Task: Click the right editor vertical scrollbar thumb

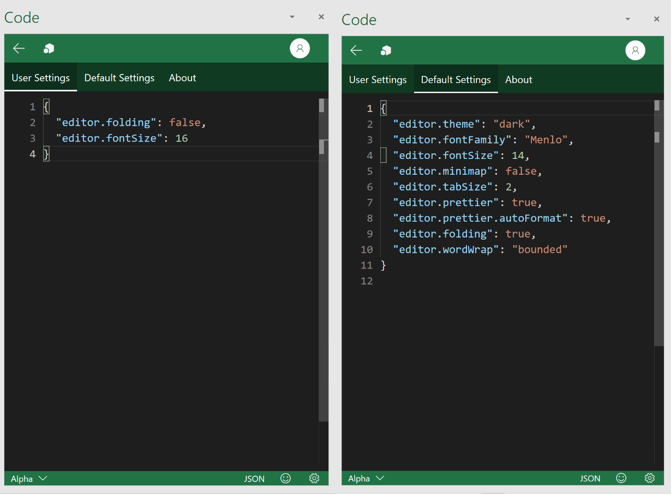Action: (x=659, y=223)
